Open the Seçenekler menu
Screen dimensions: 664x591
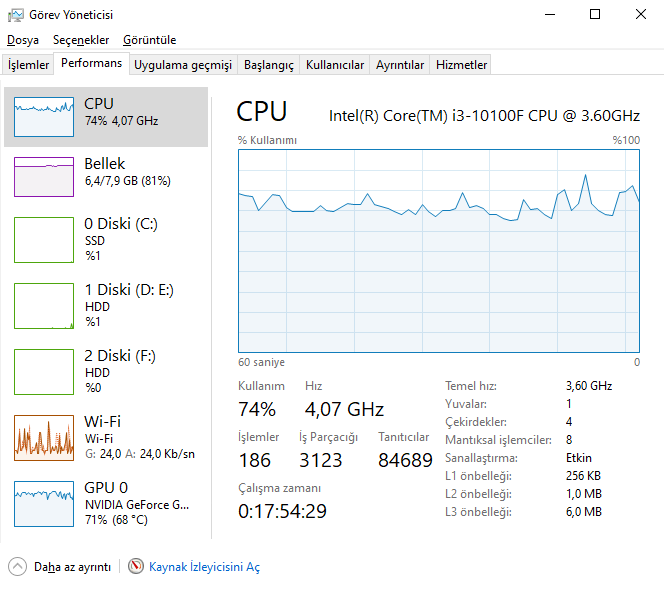click(x=81, y=40)
